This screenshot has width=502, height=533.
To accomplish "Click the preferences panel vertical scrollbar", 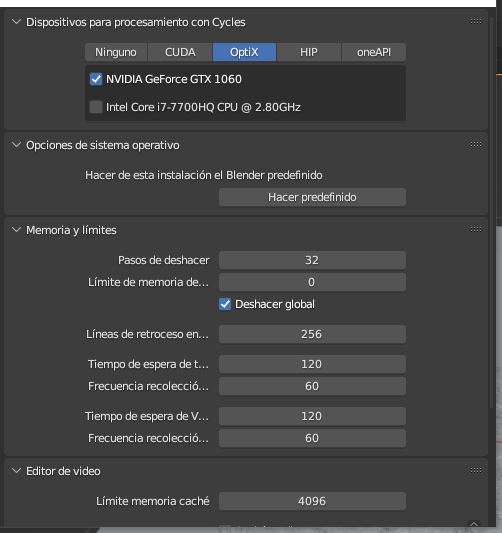I will coord(492,211).
